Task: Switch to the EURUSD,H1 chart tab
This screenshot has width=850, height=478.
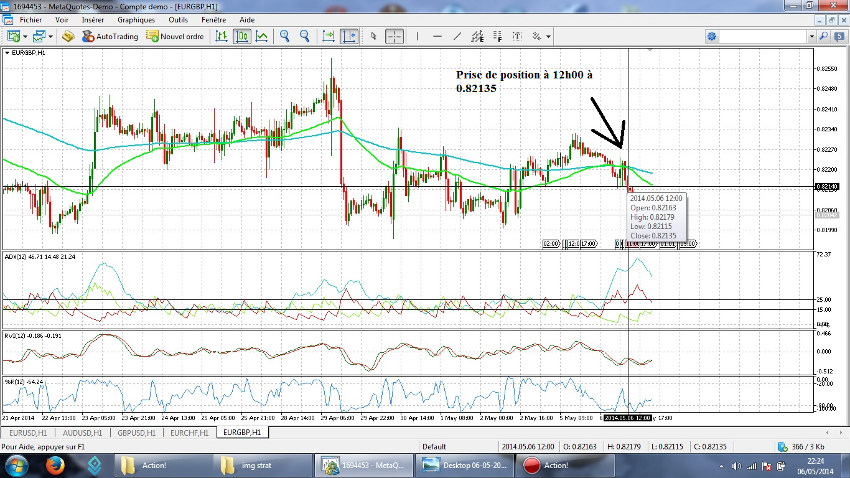Action: [x=28, y=432]
